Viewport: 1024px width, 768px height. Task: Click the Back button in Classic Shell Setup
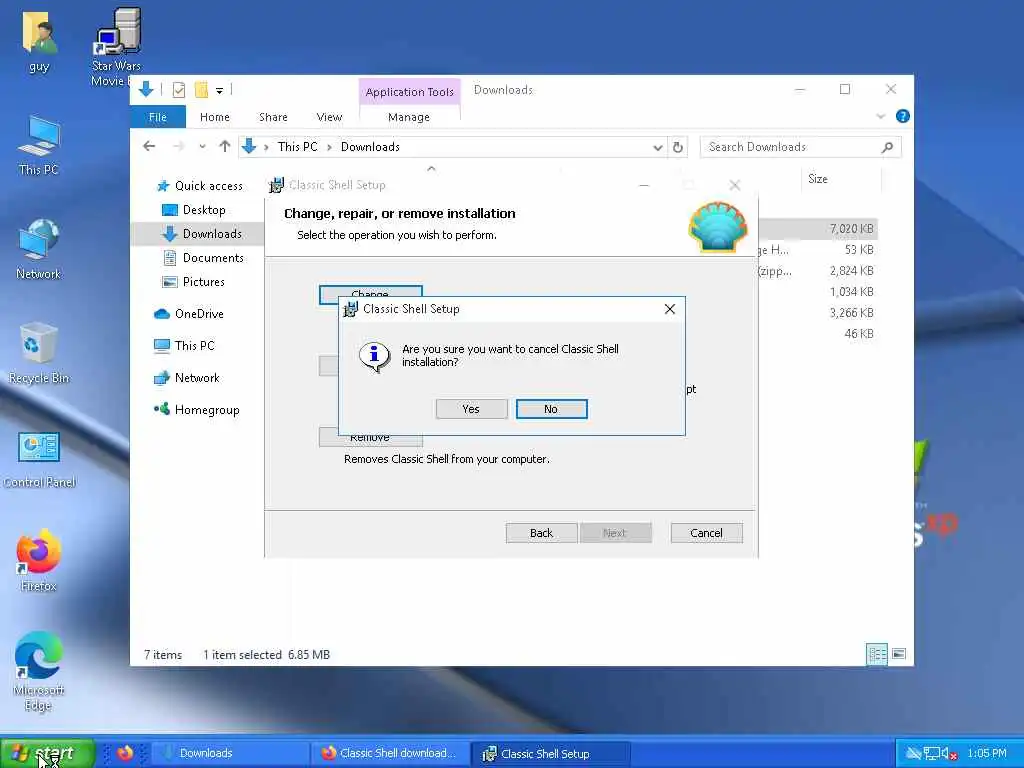(x=541, y=533)
